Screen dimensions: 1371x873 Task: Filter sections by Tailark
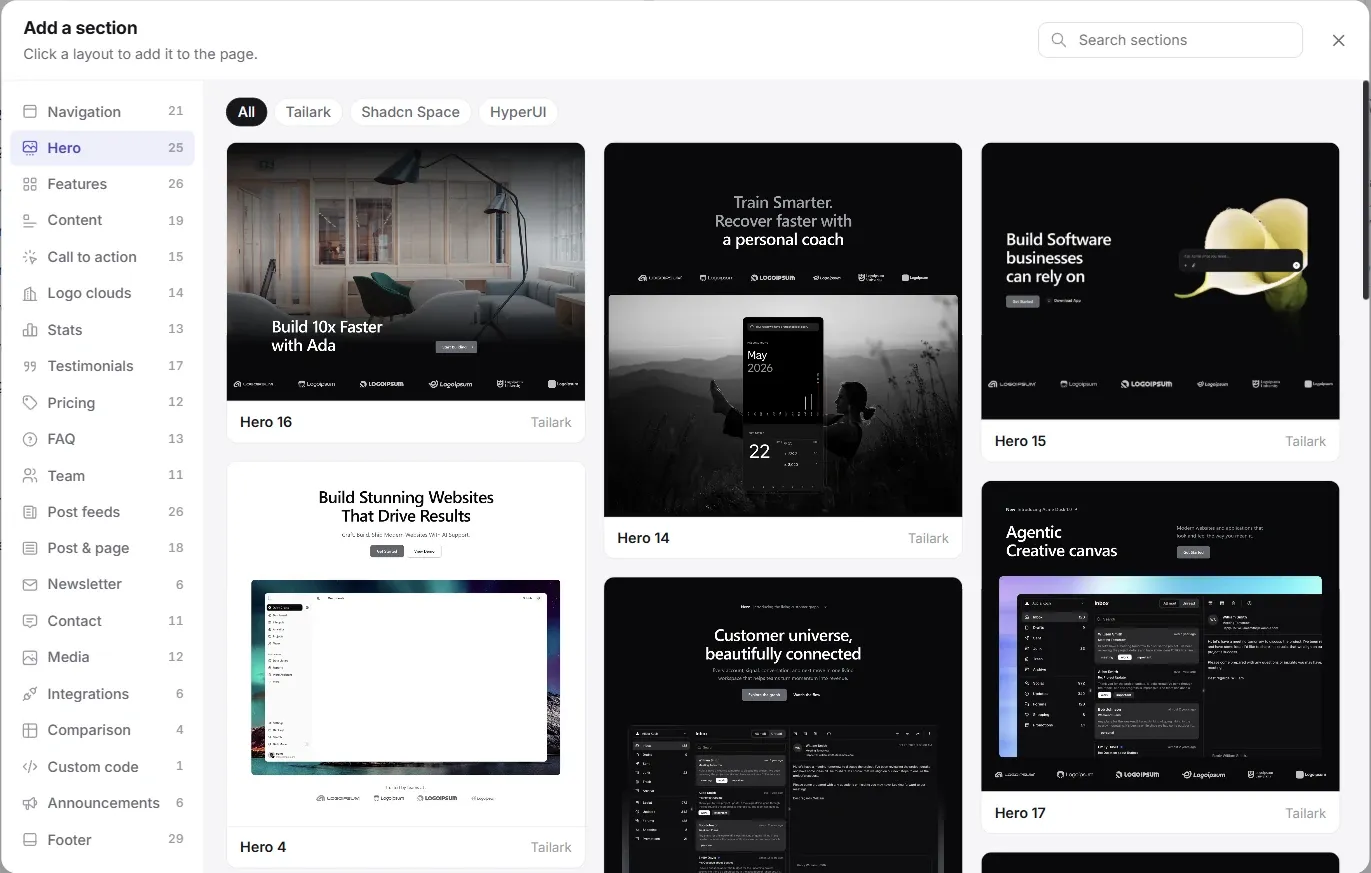pos(308,112)
